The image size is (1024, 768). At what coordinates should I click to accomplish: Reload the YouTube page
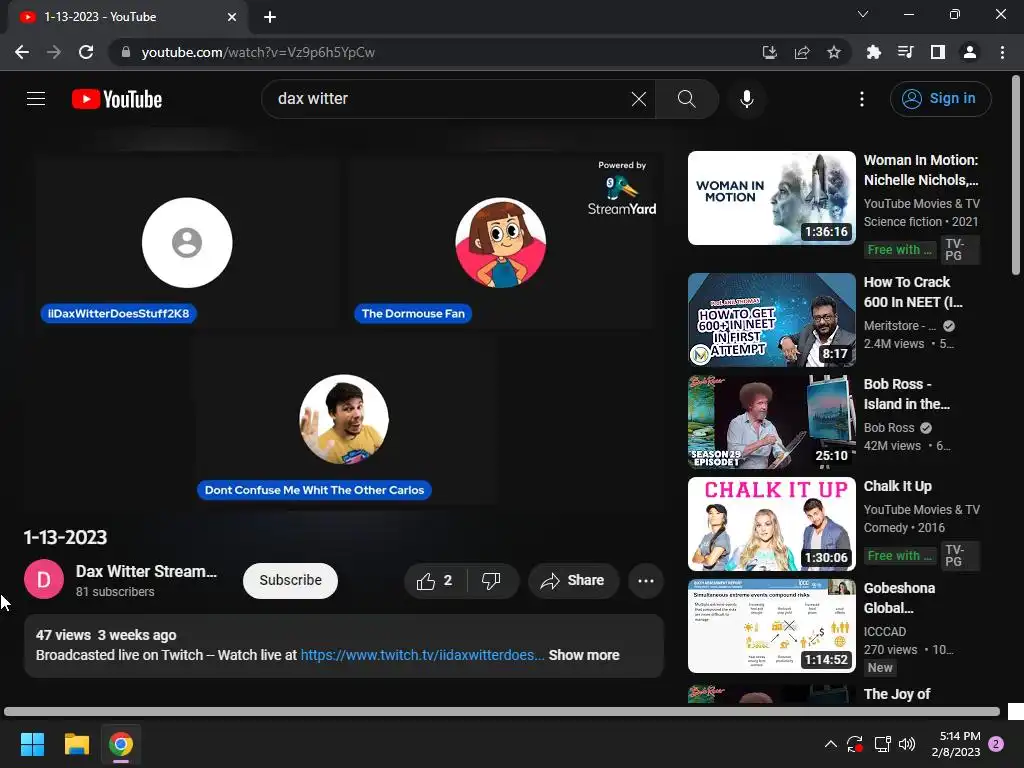tap(86, 52)
